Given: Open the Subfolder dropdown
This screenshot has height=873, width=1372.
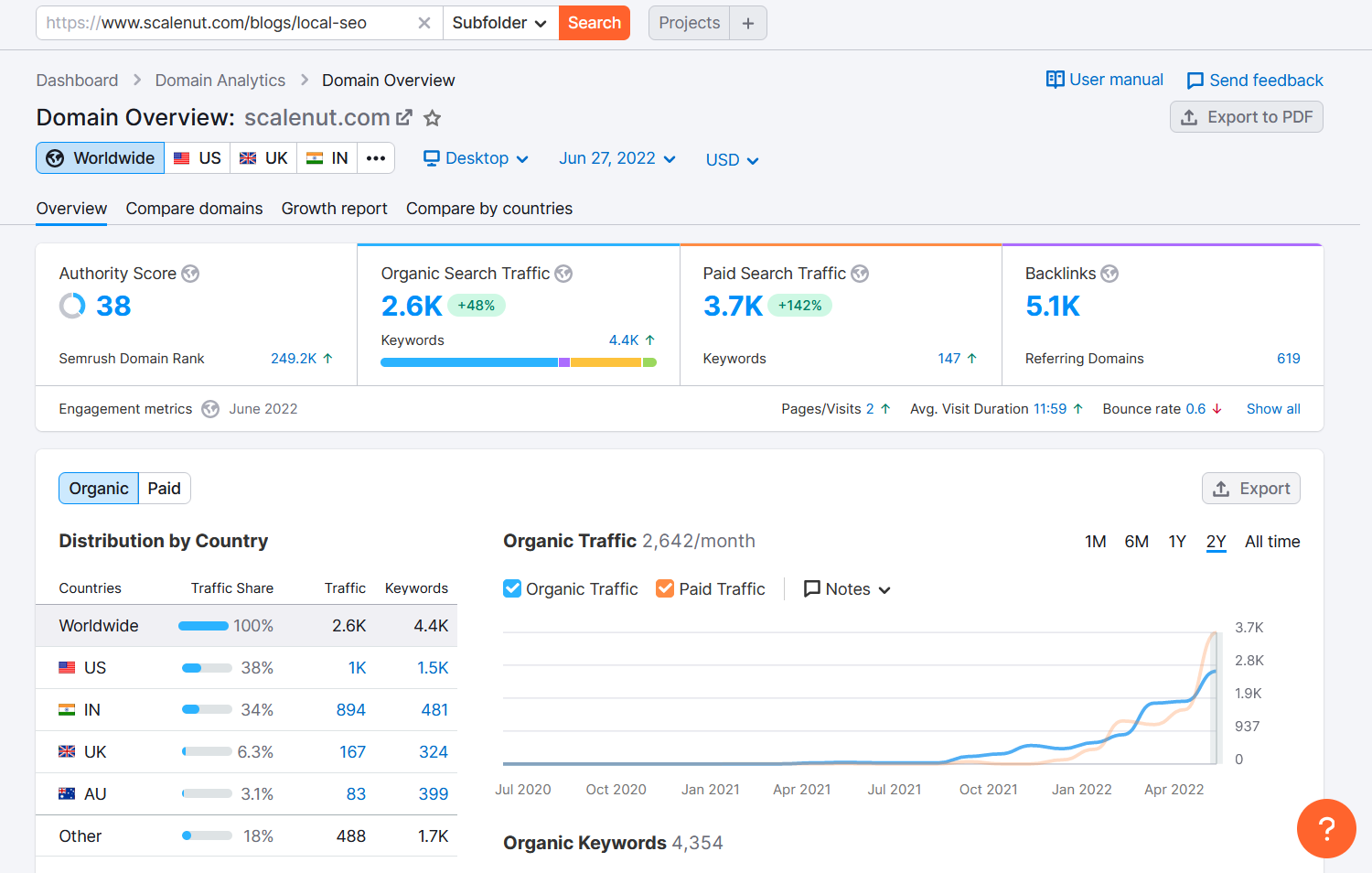Looking at the screenshot, I should pos(499,23).
